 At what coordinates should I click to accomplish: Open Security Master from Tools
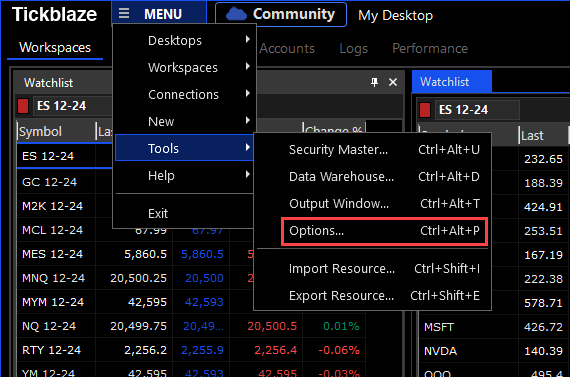pos(373,150)
